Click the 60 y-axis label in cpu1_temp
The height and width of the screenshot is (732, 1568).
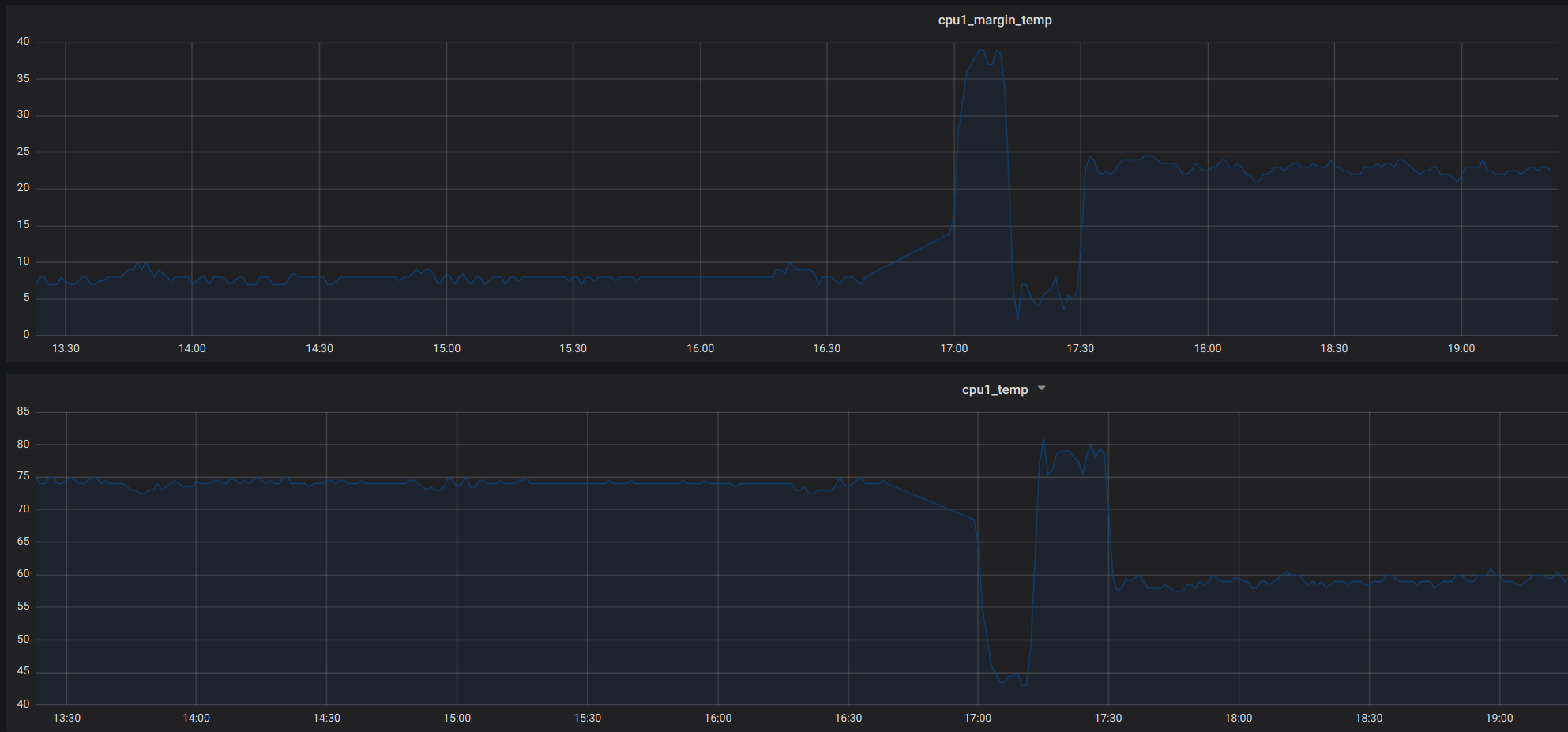point(23,574)
